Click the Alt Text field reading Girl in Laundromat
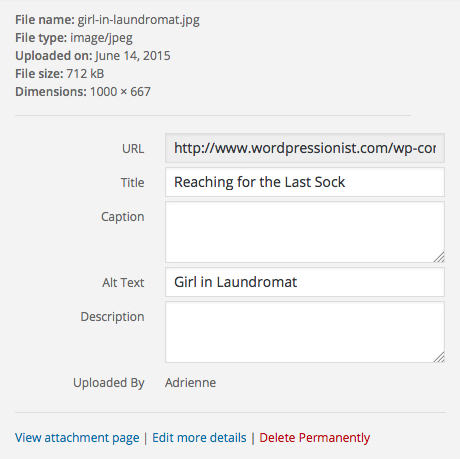The image size is (460, 459). click(x=305, y=282)
